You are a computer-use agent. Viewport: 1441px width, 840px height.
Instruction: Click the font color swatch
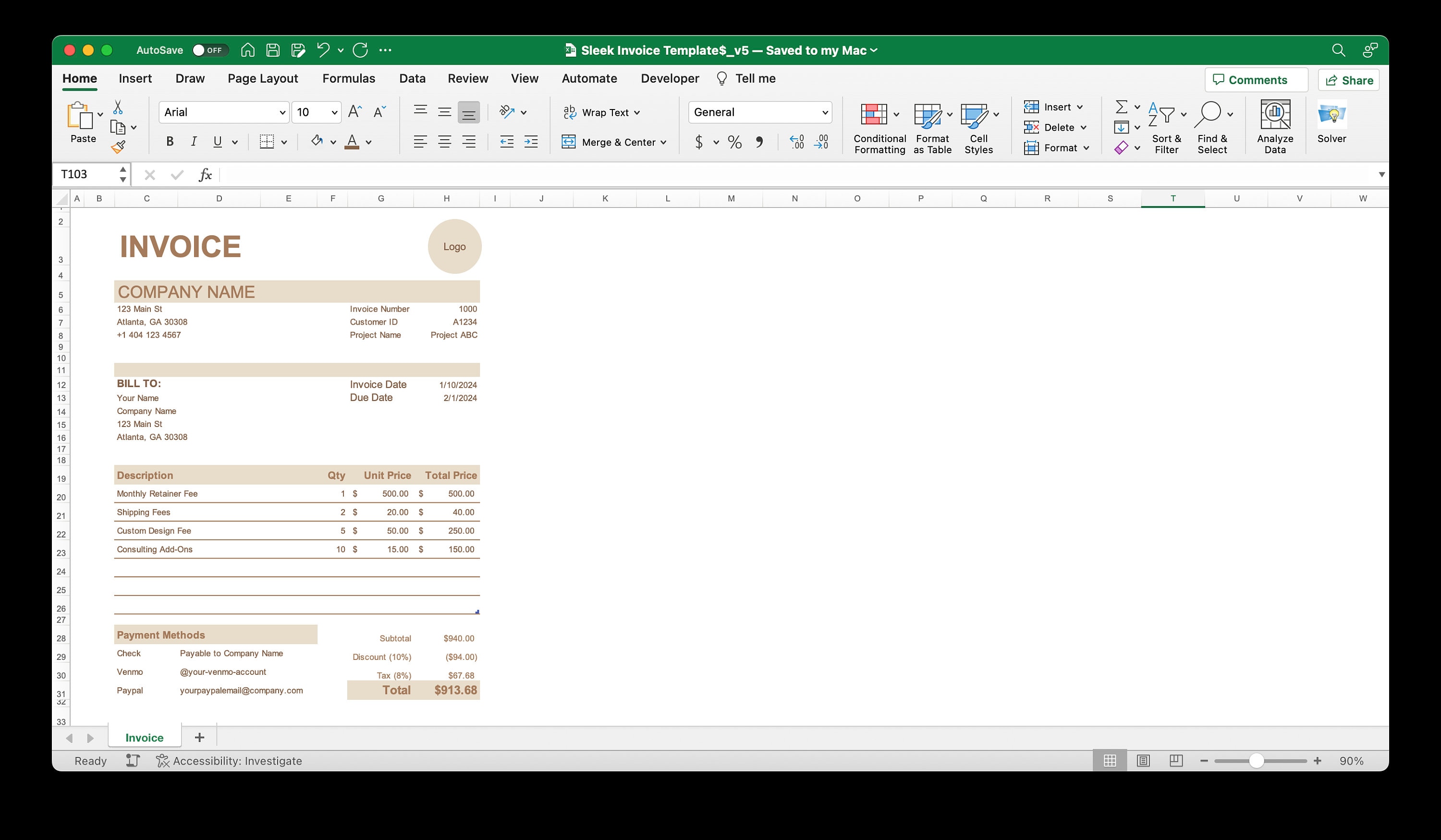[352, 142]
